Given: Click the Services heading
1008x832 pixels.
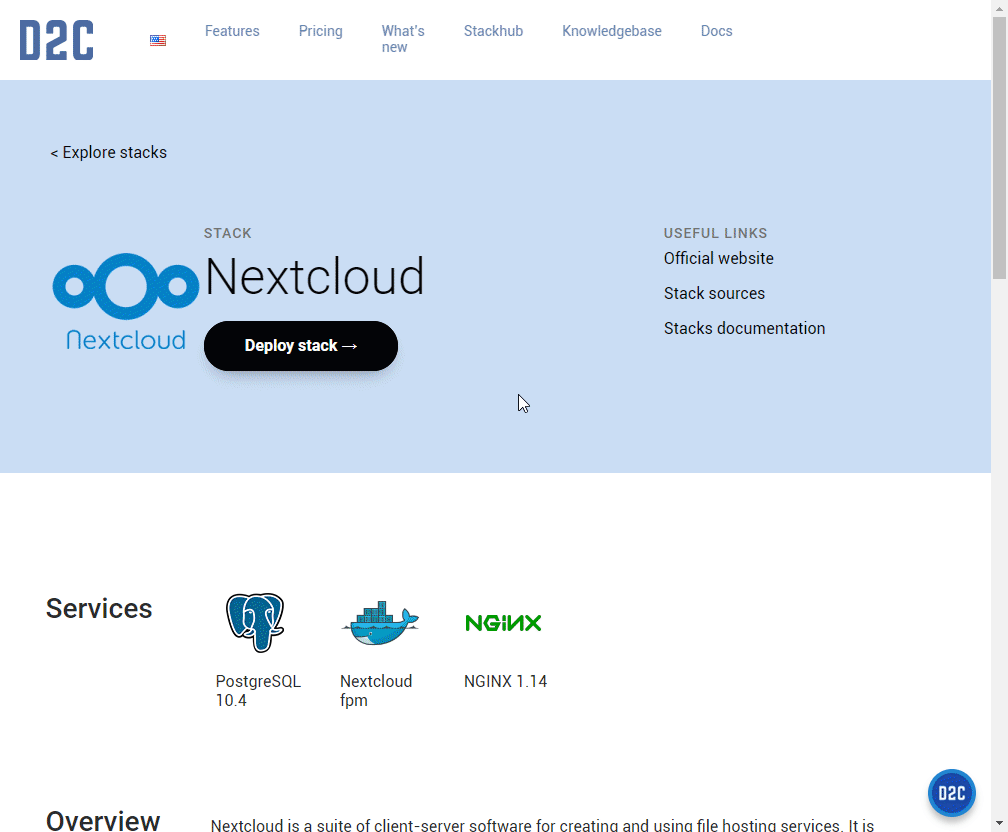Looking at the screenshot, I should click(x=99, y=608).
